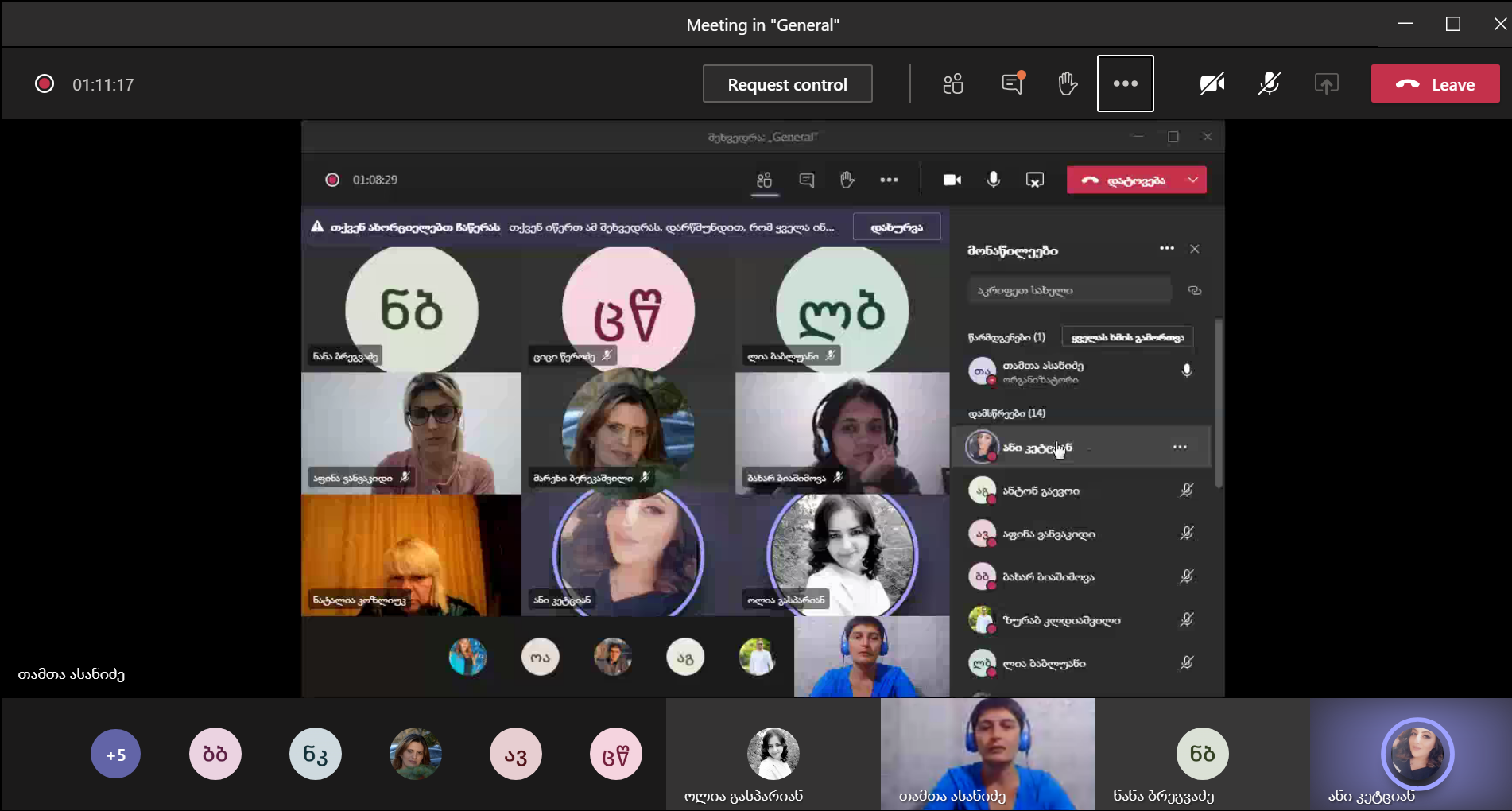Click muted mic icon for აფინა განვაკიდი
This screenshot has width=1512, height=811.
[x=1186, y=534]
